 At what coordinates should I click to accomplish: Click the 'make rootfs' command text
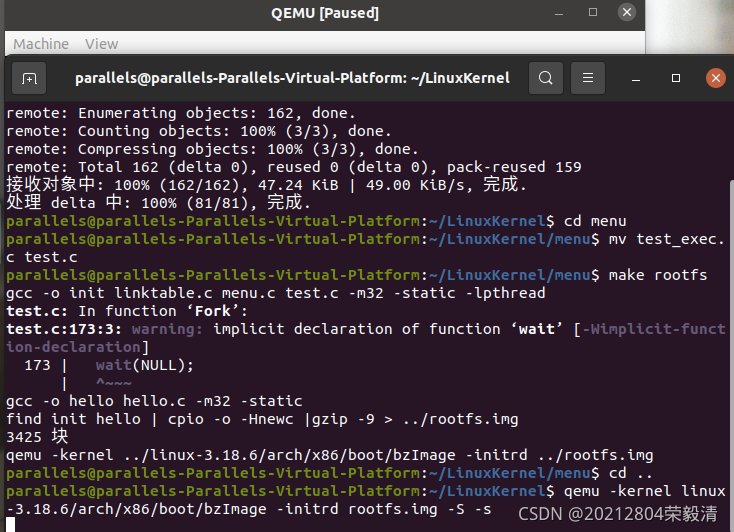(x=658, y=275)
